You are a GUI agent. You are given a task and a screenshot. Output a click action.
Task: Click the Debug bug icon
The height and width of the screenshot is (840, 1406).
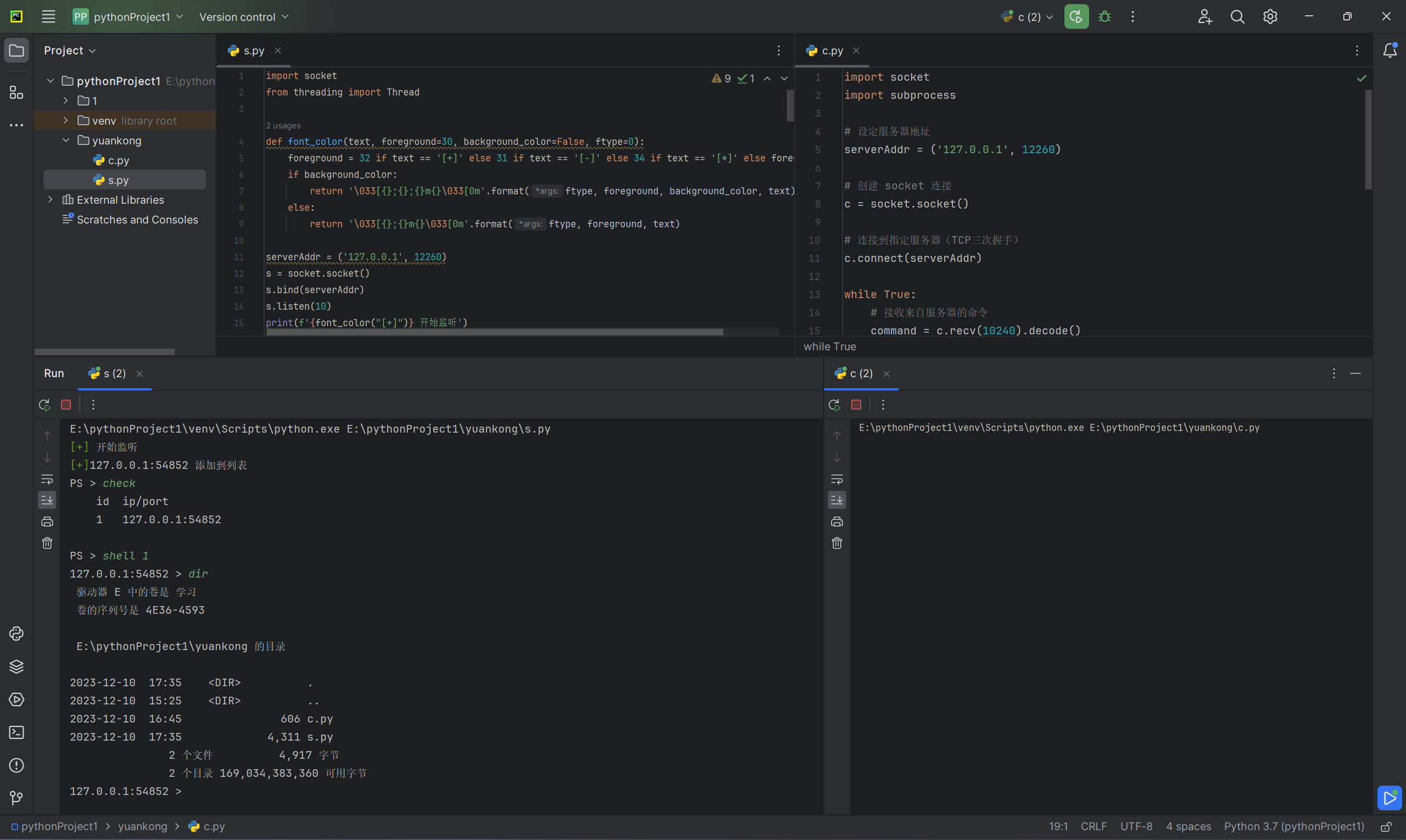tap(1105, 17)
